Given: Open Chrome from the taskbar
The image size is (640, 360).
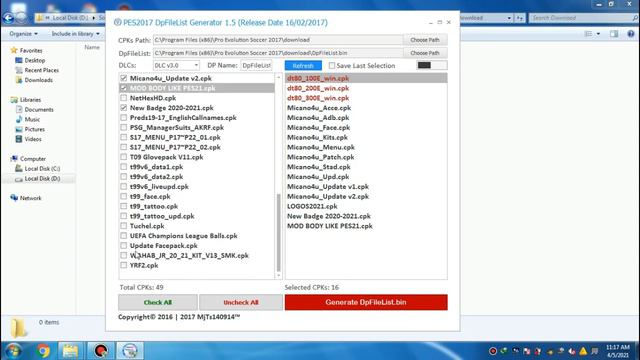Looking at the screenshot, I should click(43, 351).
